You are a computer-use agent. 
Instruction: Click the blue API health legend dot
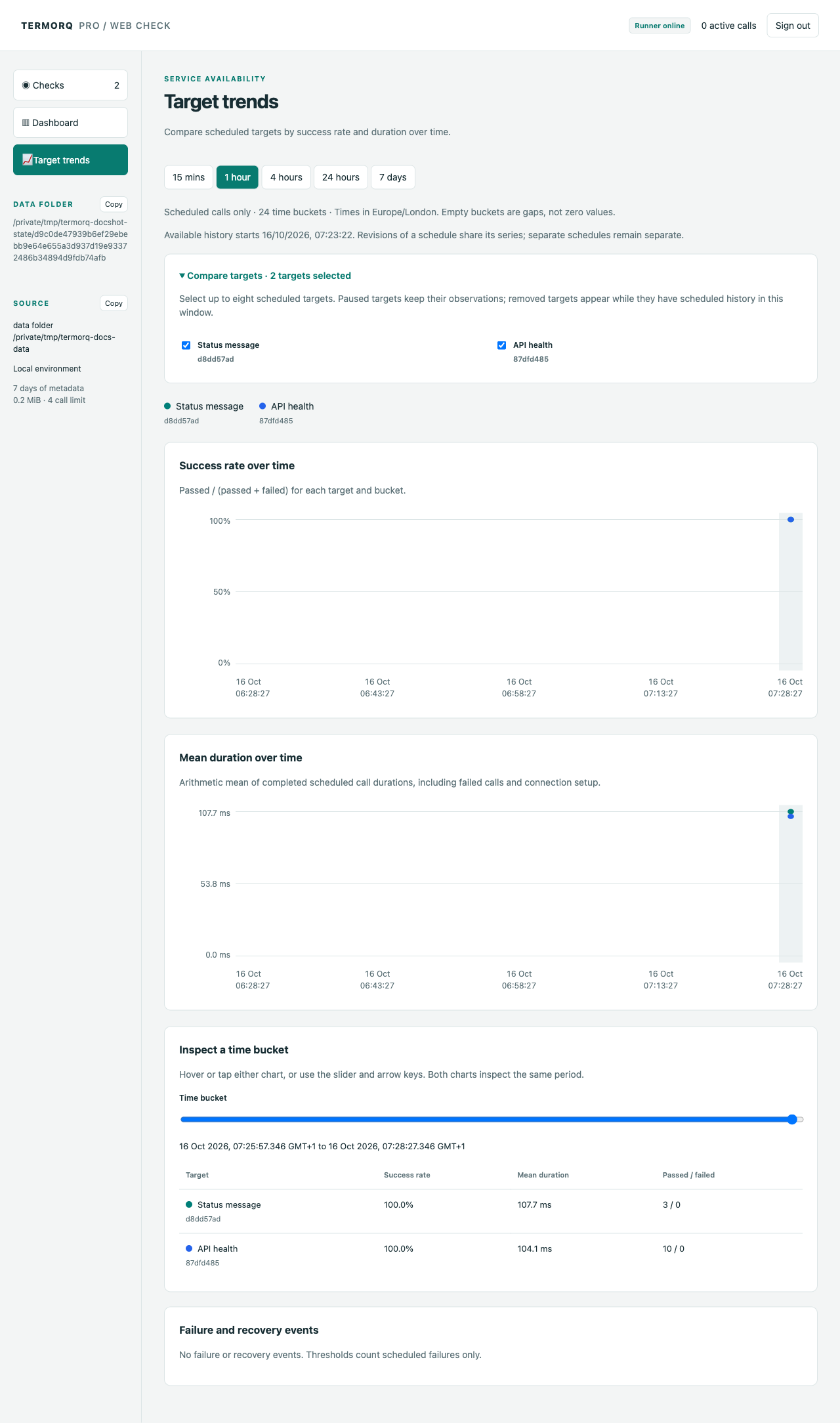(262, 406)
